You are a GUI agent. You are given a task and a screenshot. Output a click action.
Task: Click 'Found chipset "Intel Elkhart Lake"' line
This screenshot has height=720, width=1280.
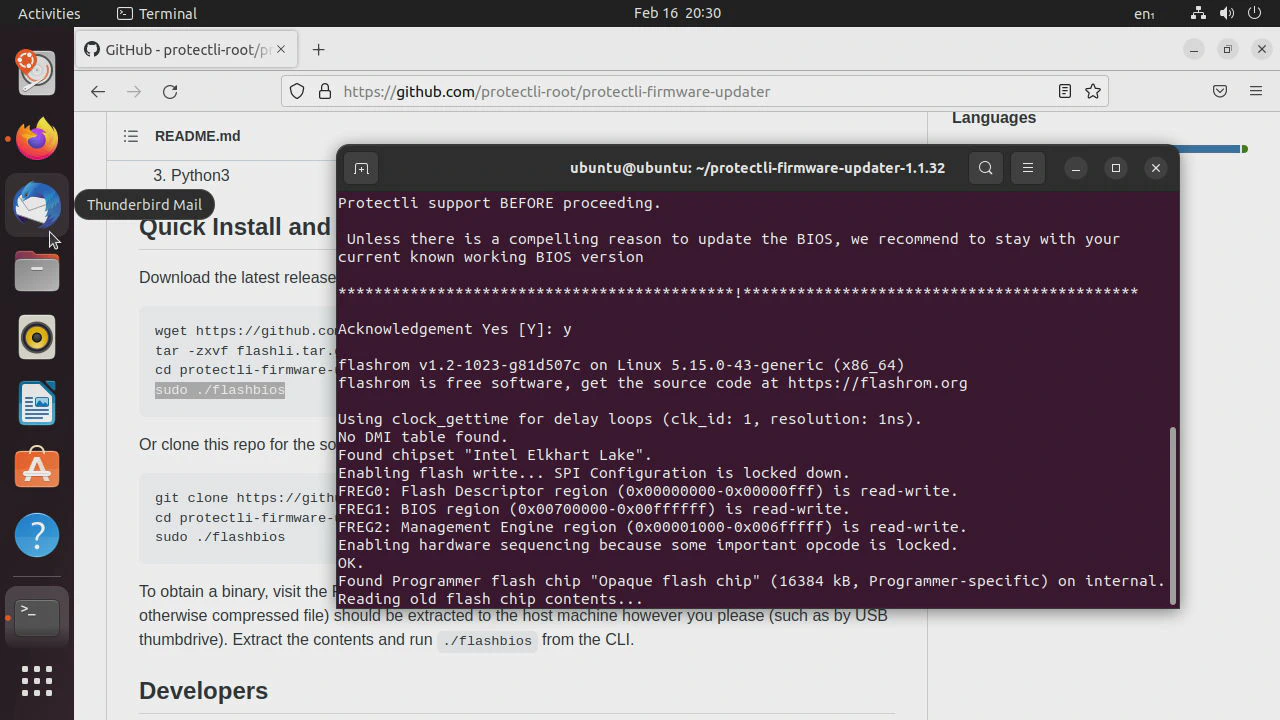(495, 455)
